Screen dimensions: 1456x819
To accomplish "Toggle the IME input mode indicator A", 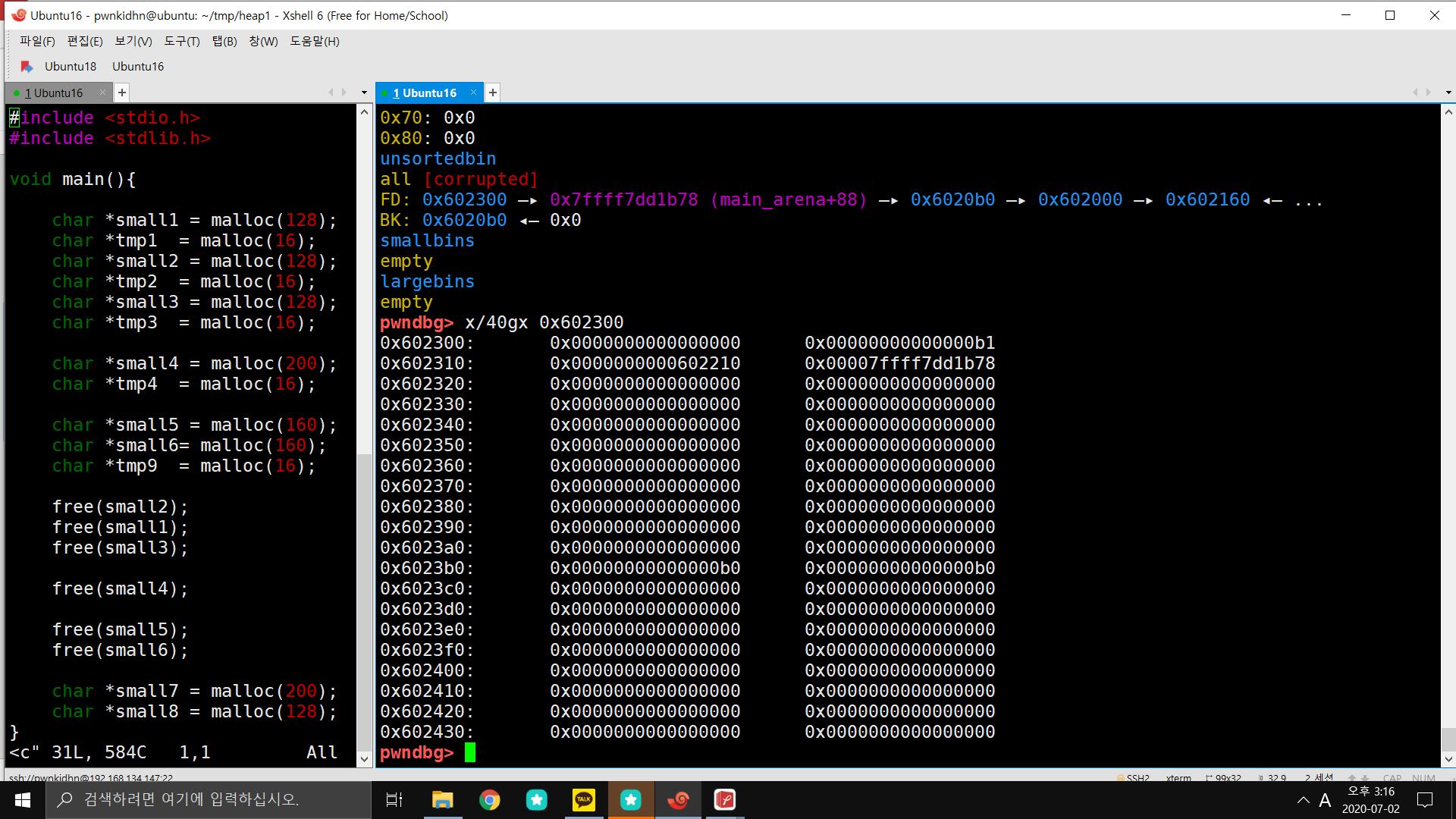I will (1325, 800).
